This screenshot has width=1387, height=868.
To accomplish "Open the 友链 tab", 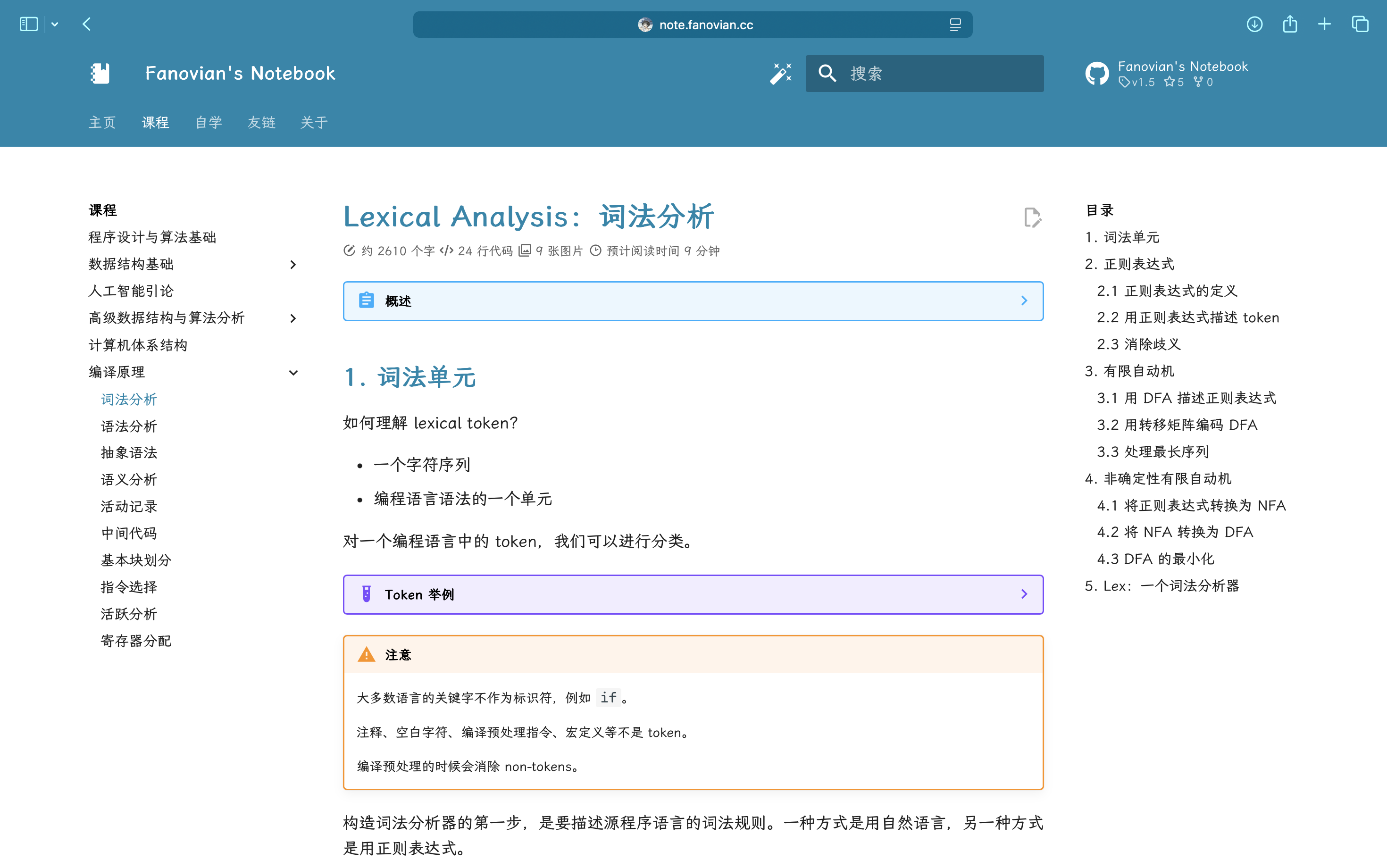I will 261,122.
